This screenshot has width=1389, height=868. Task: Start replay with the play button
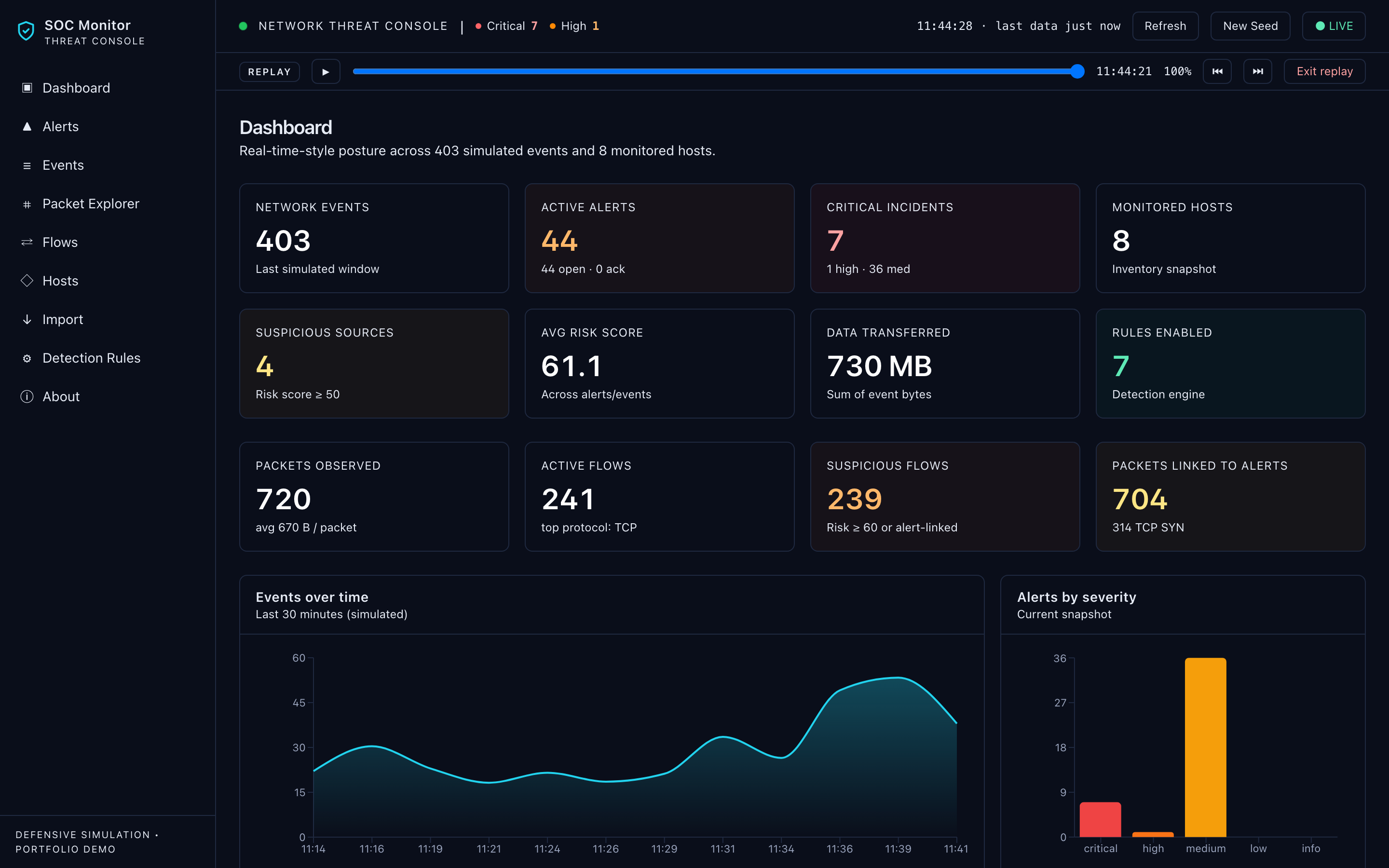326,72
